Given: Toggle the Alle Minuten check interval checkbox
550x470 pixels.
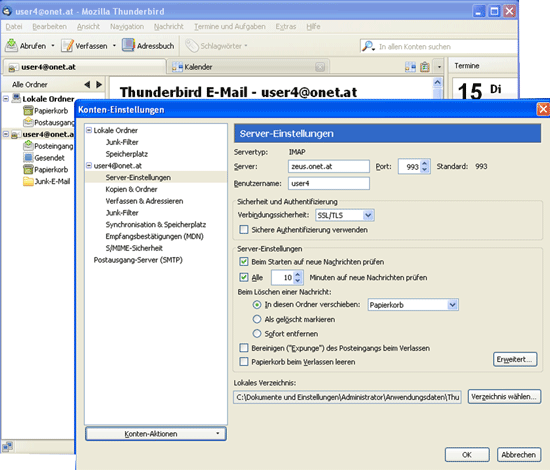Looking at the screenshot, I should (x=243, y=277).
